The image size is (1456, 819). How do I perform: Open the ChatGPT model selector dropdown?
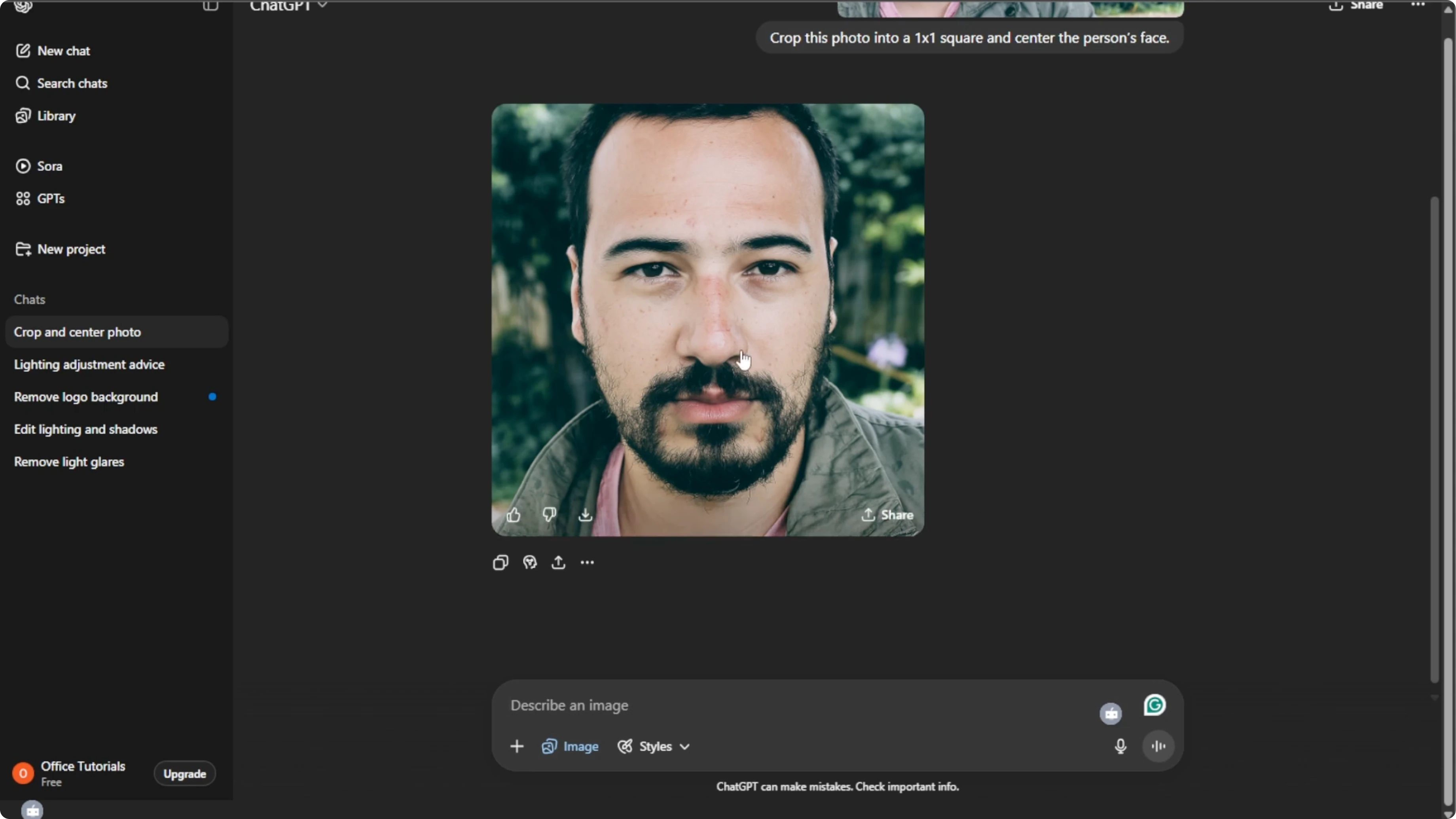[x=288, y=6]
